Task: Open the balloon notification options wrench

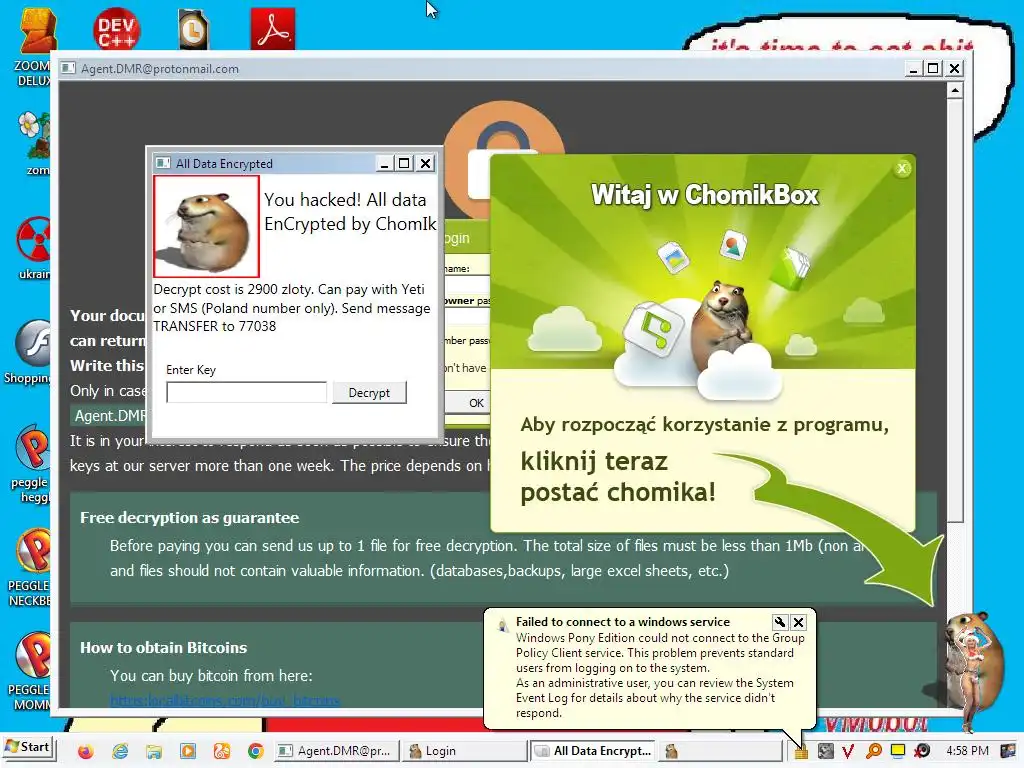Action: coord(780,622)
